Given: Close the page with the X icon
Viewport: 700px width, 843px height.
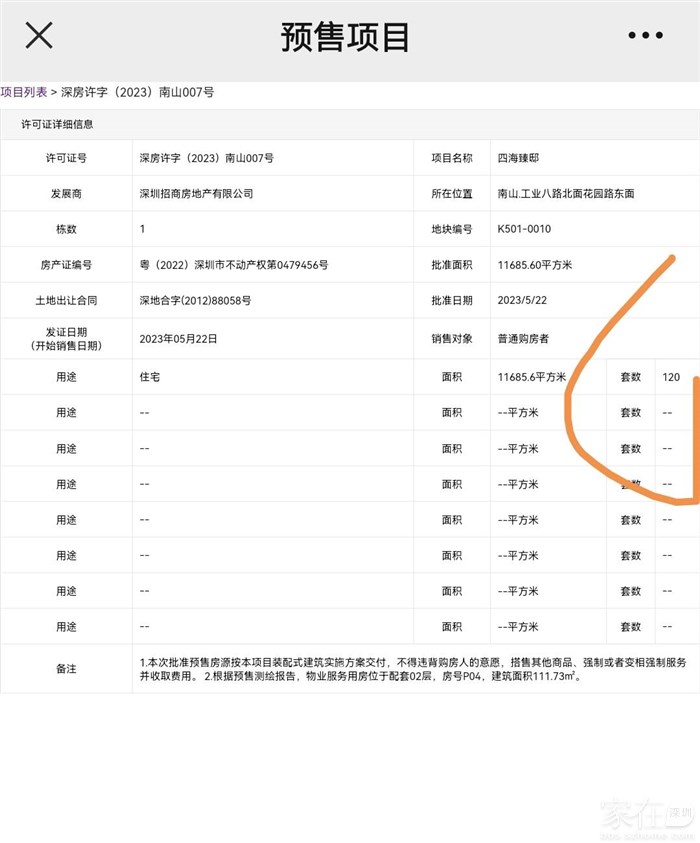Looking at the screenshot, I should [x=39, y=36].
